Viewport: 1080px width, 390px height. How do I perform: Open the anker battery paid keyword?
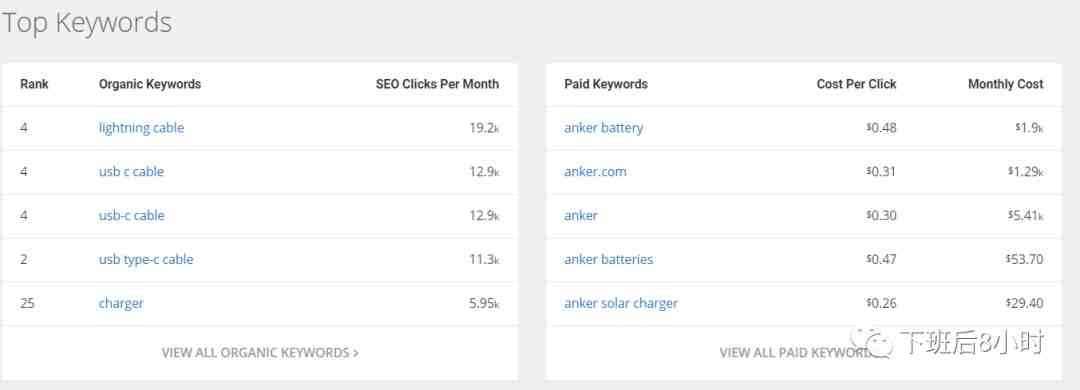point(603,128)
